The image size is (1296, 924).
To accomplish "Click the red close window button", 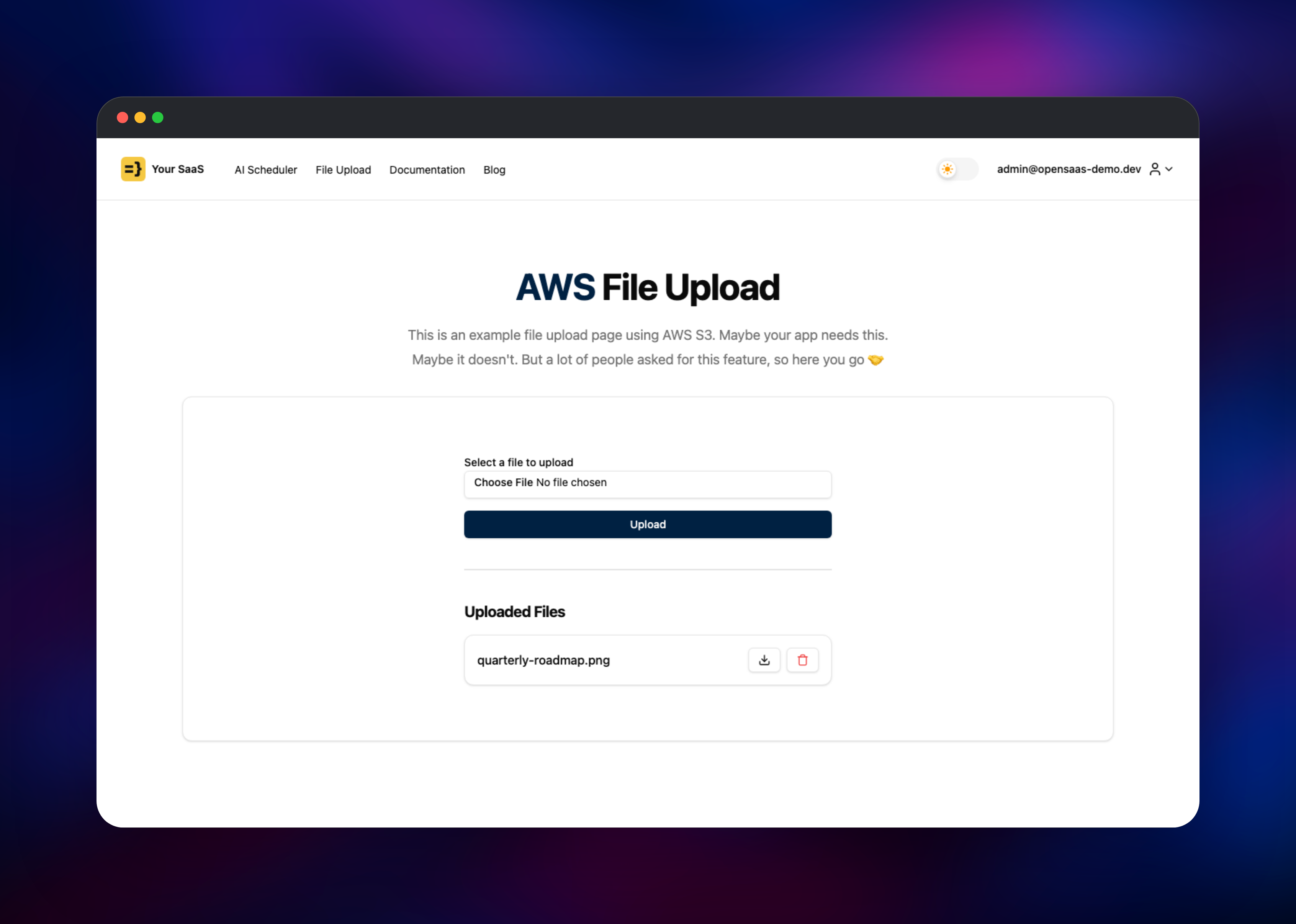I will [x=122, y=117].
